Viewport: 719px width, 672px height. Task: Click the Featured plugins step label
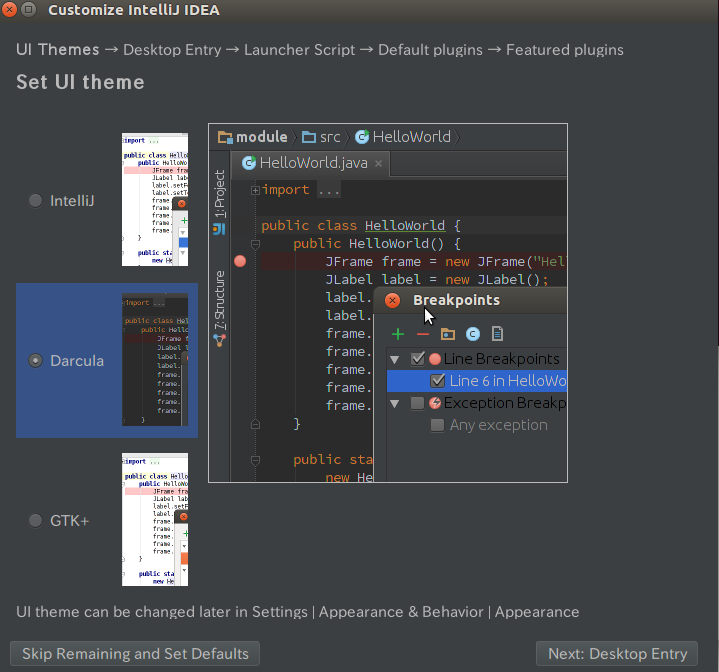(x=564, y=50)
